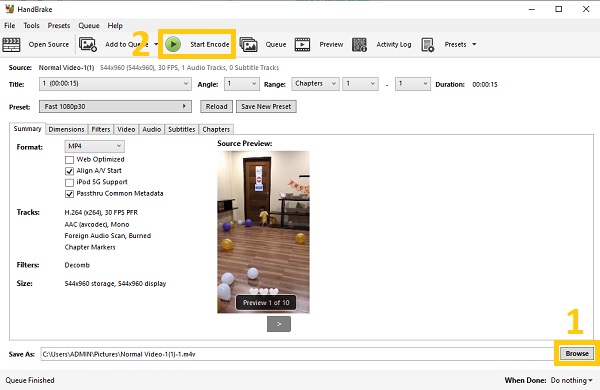
Task: Open the Queue menu in menu bar
Action: pyautogui.click(x=89, y=26)
